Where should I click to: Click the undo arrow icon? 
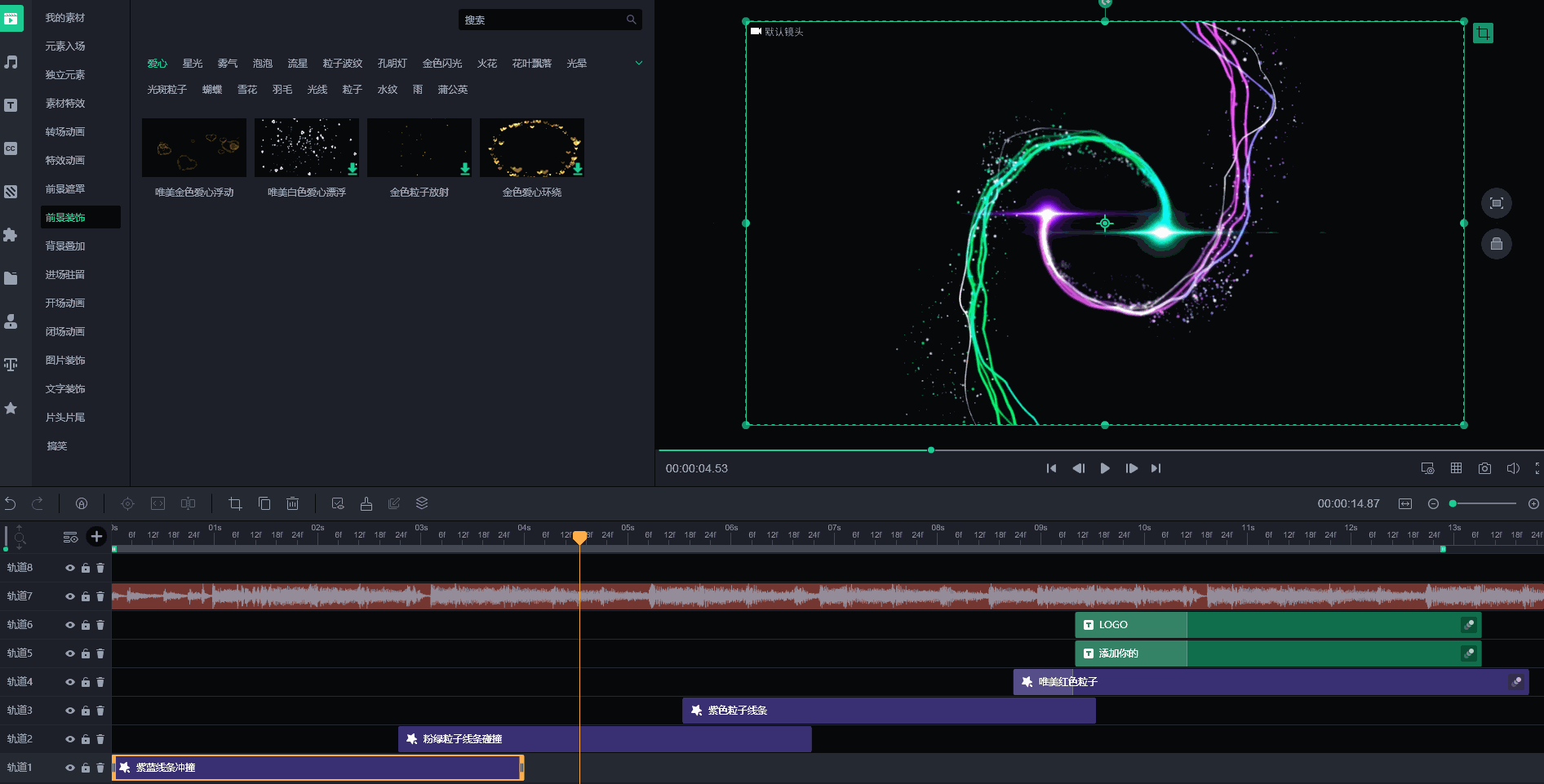tap(10, 503)
